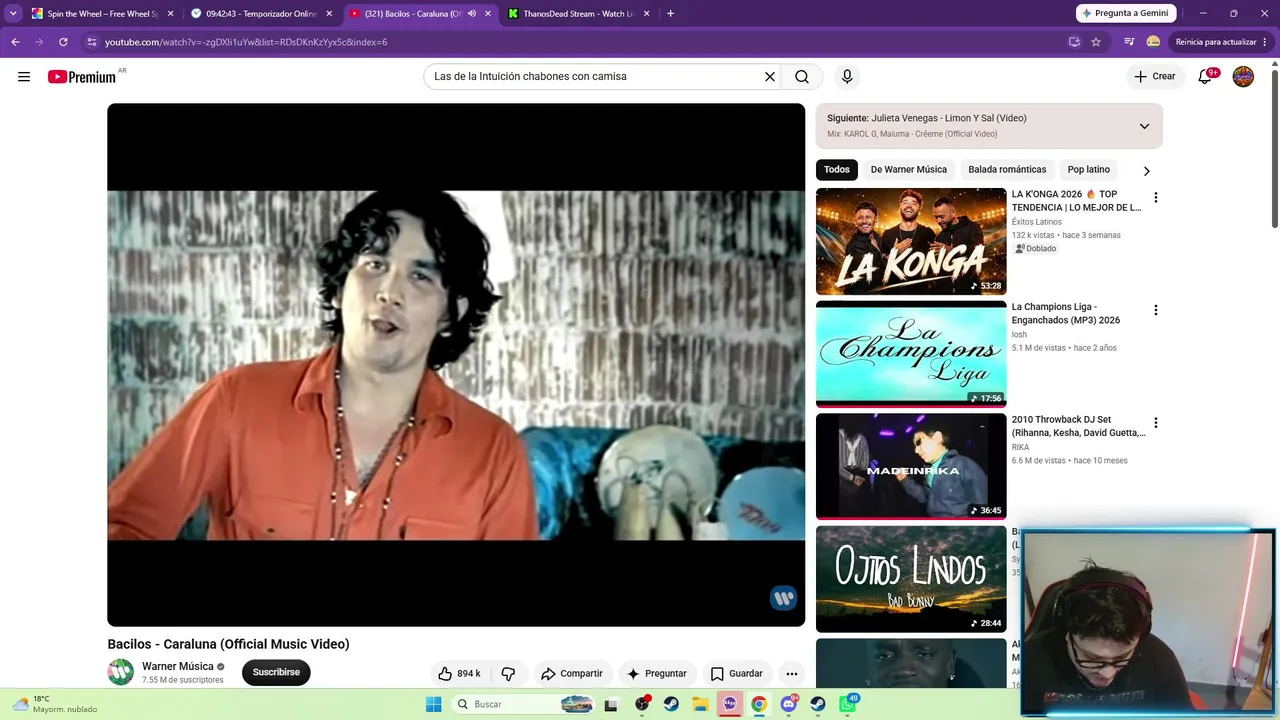Screen dimensions: 1280x720
Task: Bookmark this page with the star icon
Action: pos(1096,42)
